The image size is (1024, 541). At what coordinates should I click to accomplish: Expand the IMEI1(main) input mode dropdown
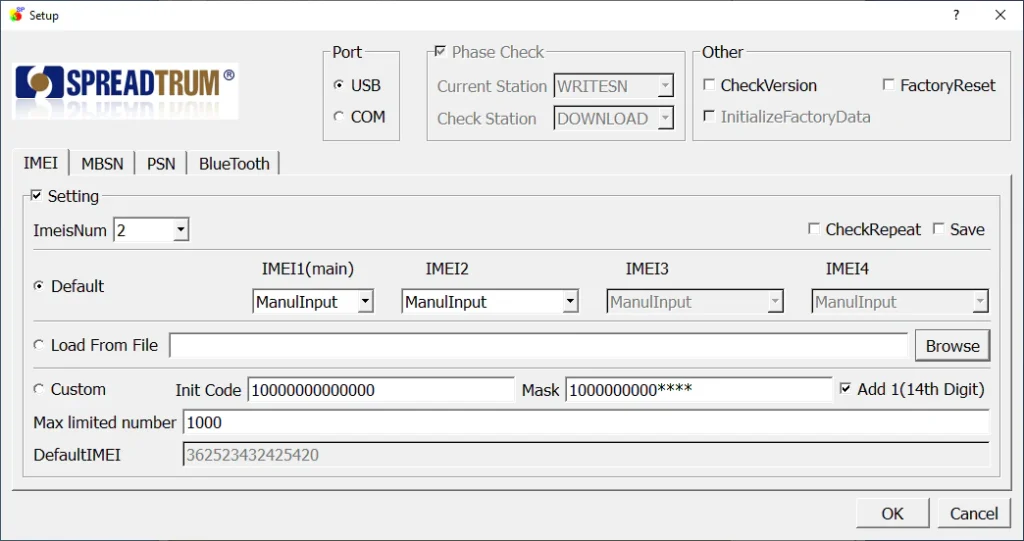[365, 302]
